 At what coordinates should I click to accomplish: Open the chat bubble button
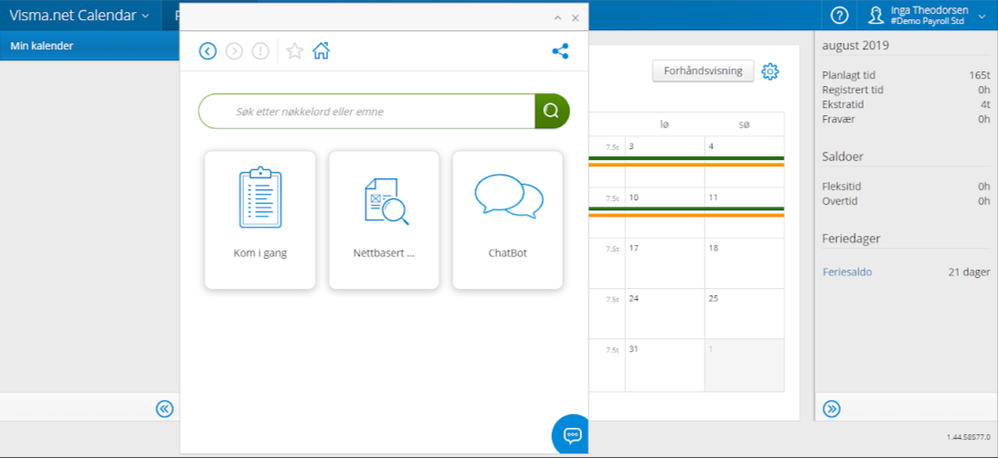572,435
